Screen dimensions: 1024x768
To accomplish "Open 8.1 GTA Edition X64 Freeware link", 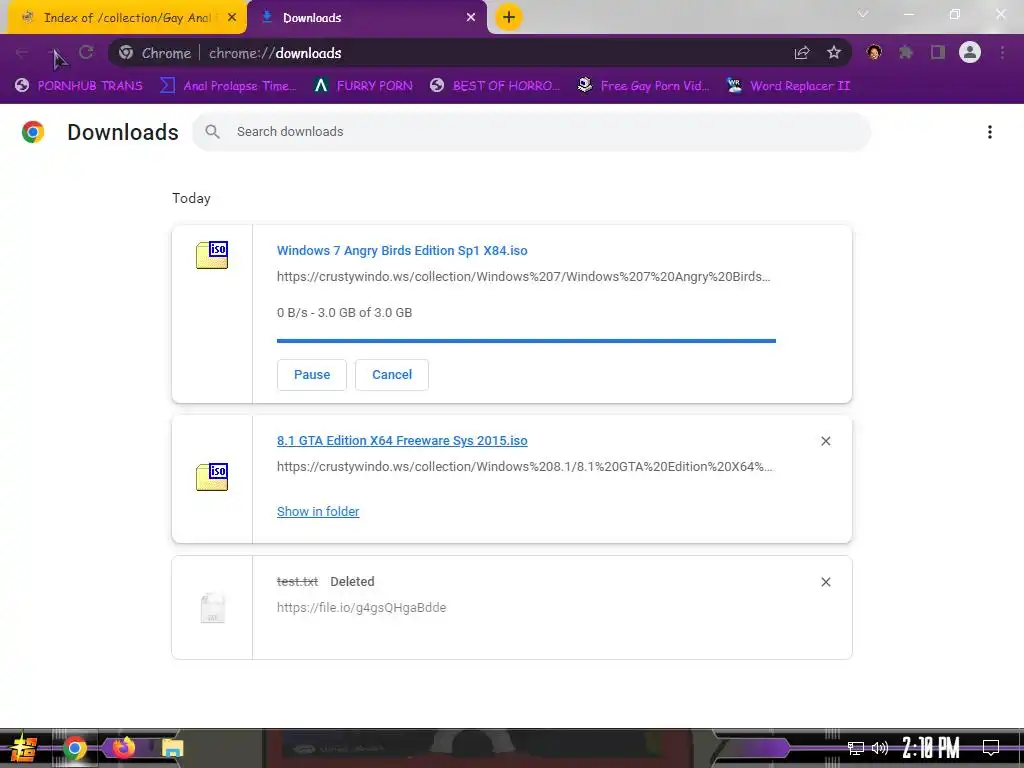I will (402, 441).
